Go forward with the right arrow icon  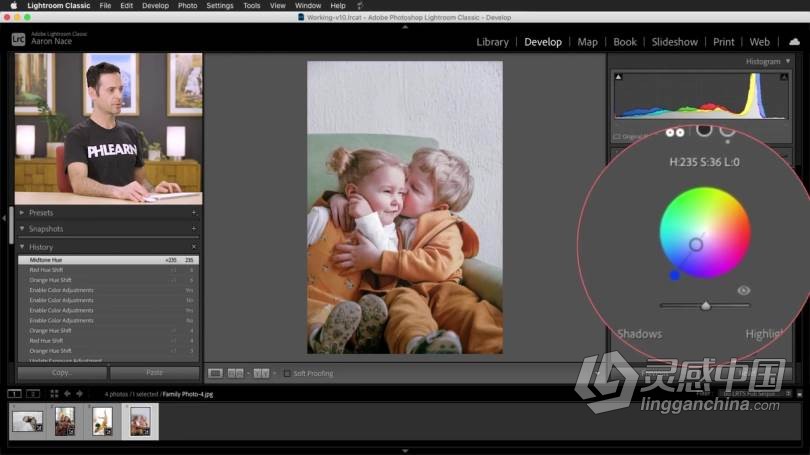click(x=80, y=394)
